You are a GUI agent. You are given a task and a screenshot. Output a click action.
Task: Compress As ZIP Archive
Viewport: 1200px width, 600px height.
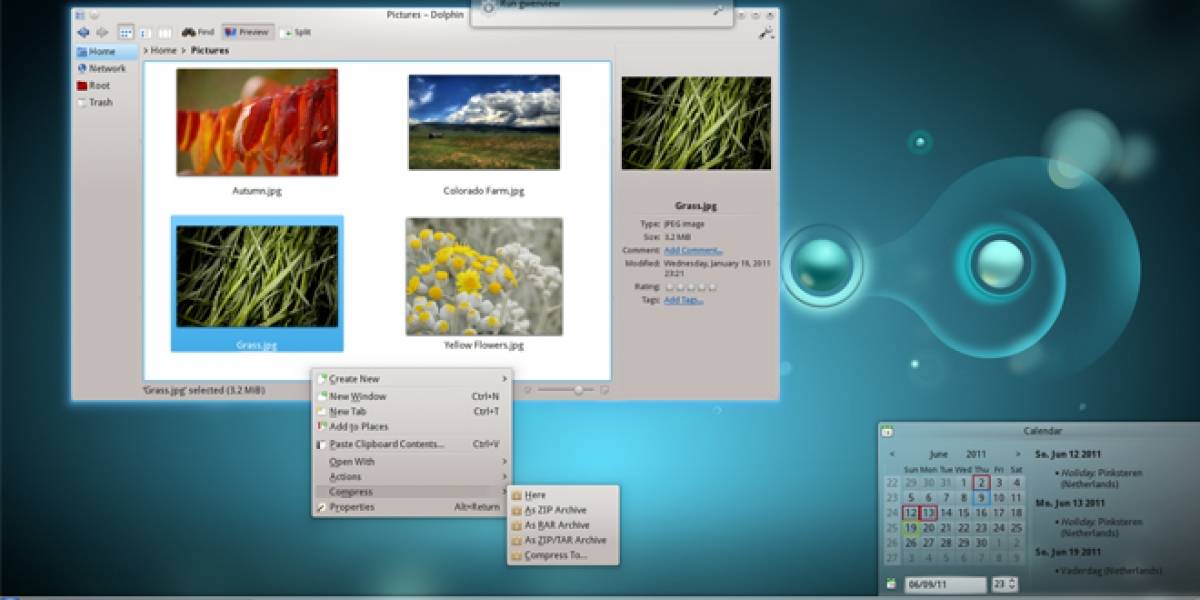564,510
